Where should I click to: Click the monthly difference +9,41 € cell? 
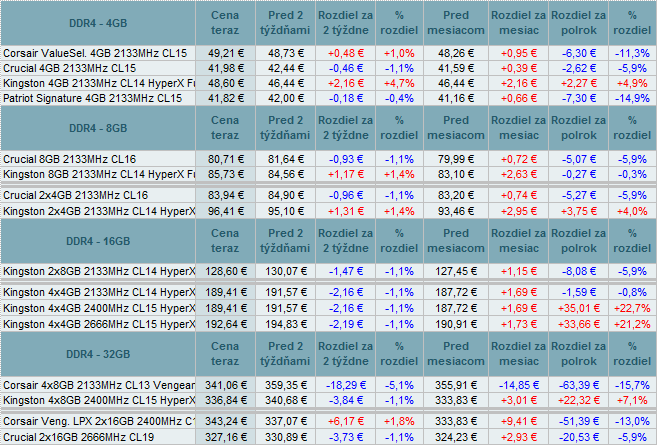519,421
